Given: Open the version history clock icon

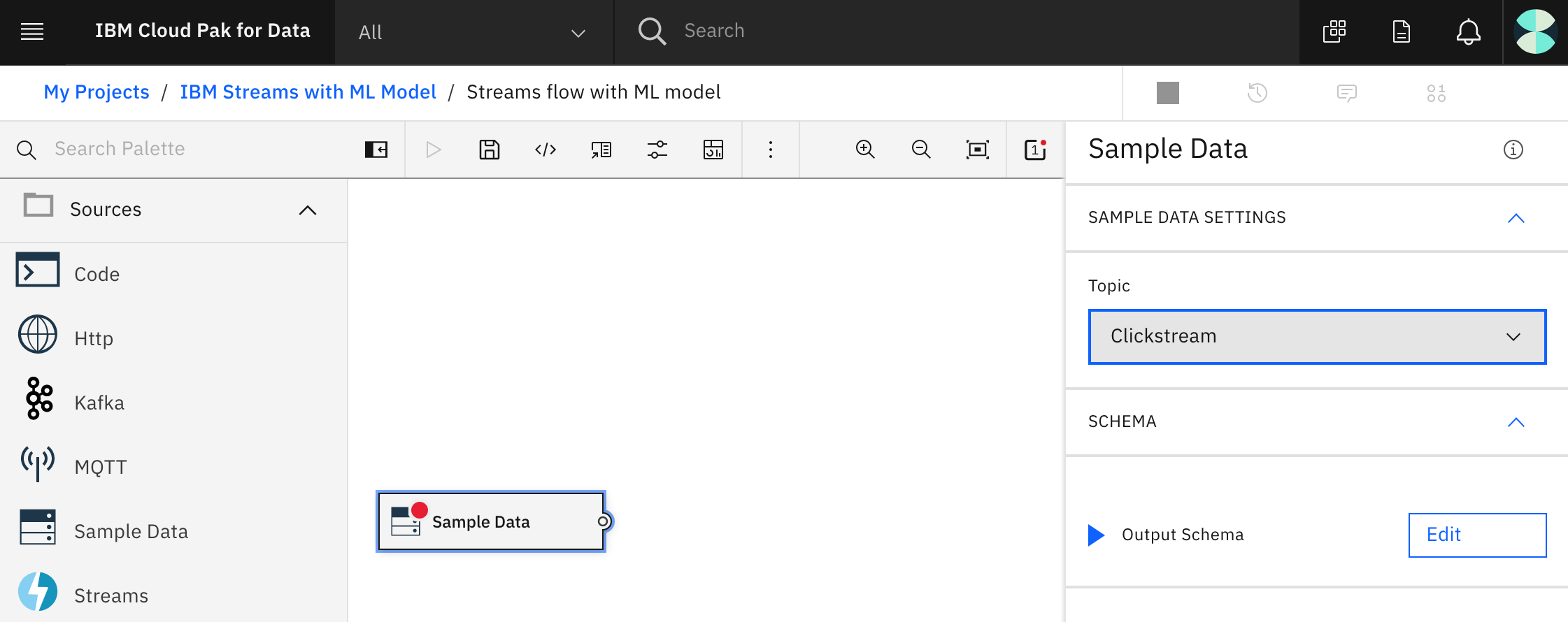Looking at the screenshot, I should (x=1257, y=93).
